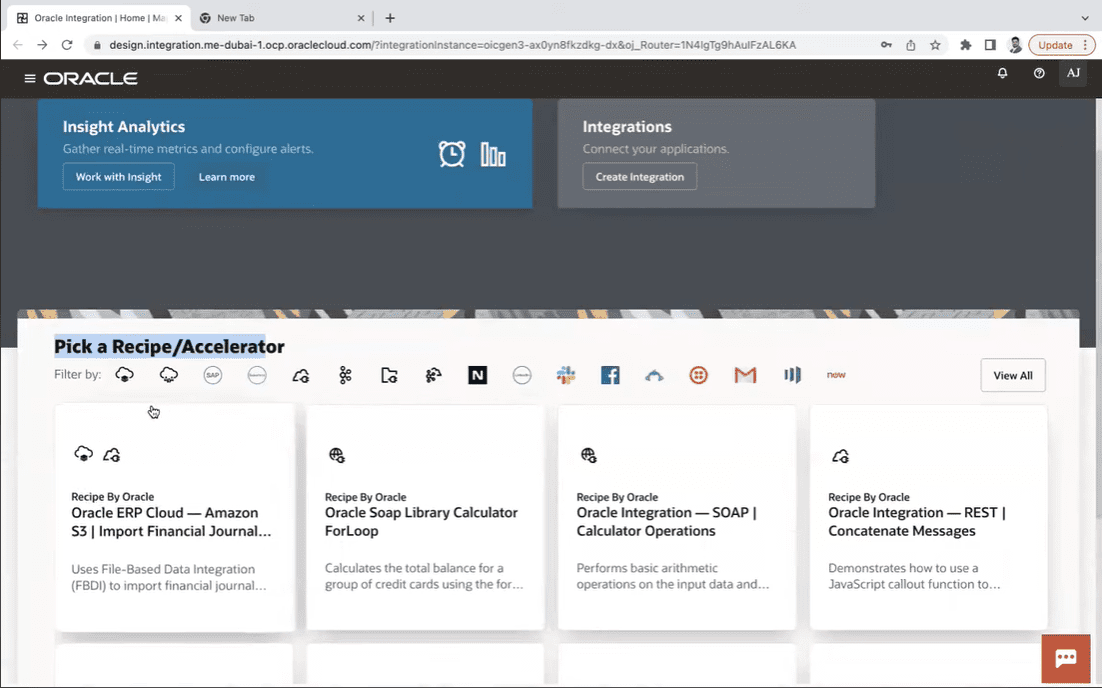Switch to the New Tab browser tab
This screenshot has width=1102, height=688.
point(281,18)
